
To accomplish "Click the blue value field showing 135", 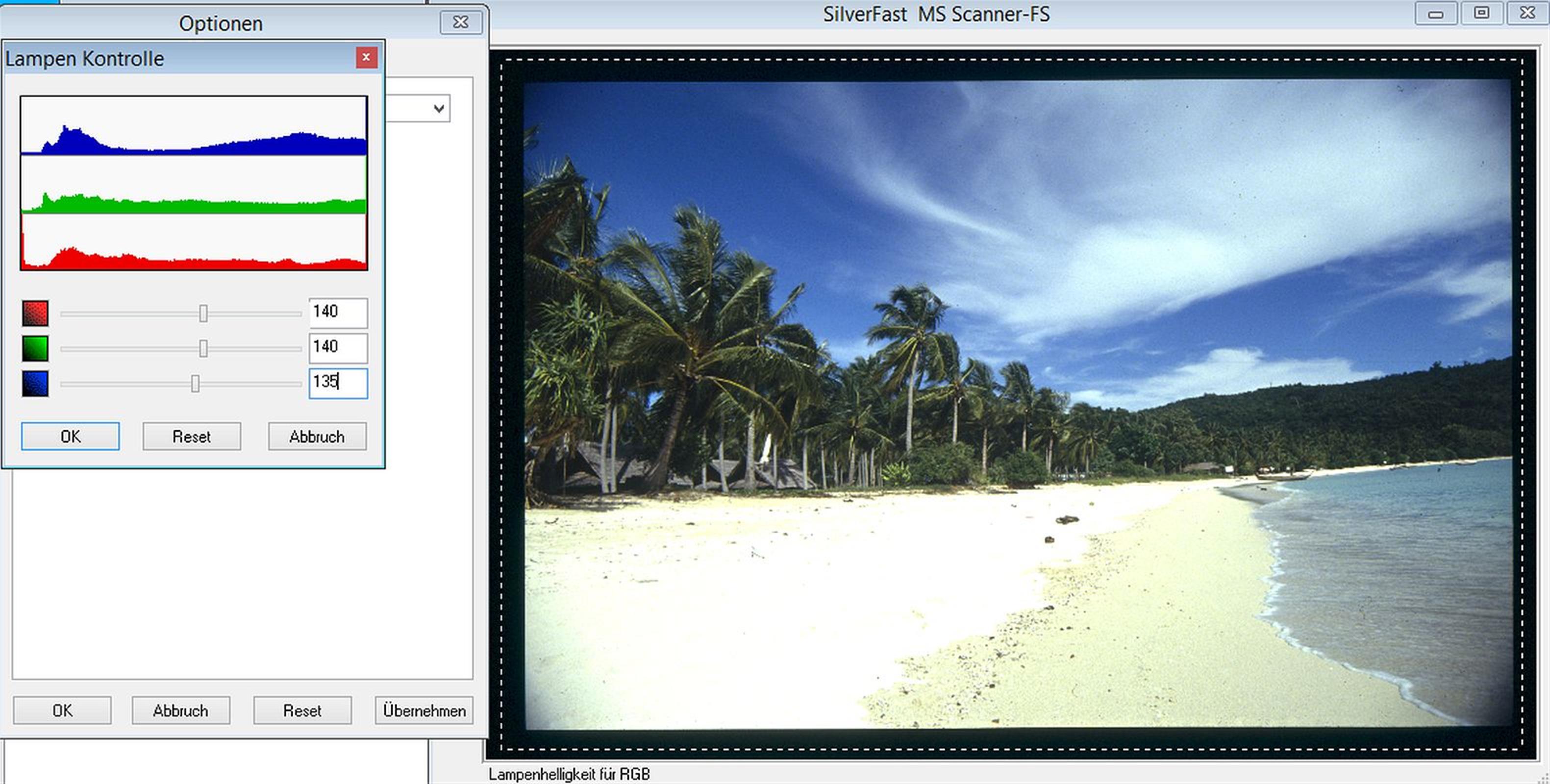I will tap(338, 383).
